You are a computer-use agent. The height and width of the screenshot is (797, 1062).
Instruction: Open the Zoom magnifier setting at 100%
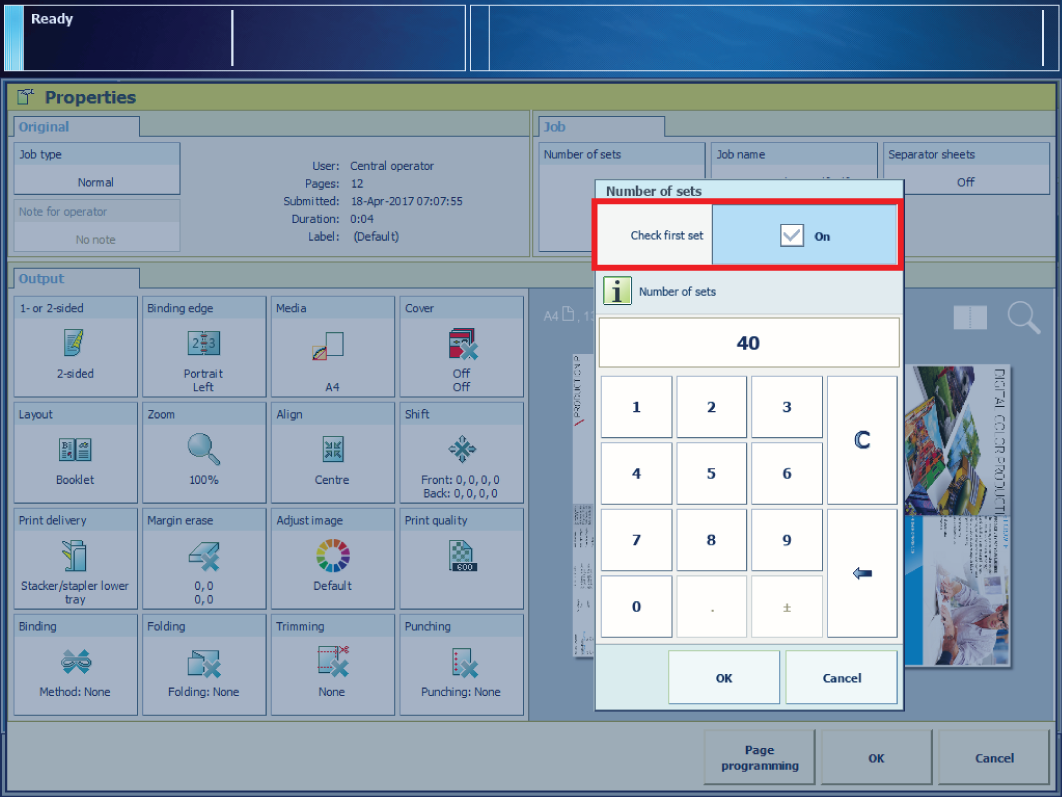(x=204, y=450)
